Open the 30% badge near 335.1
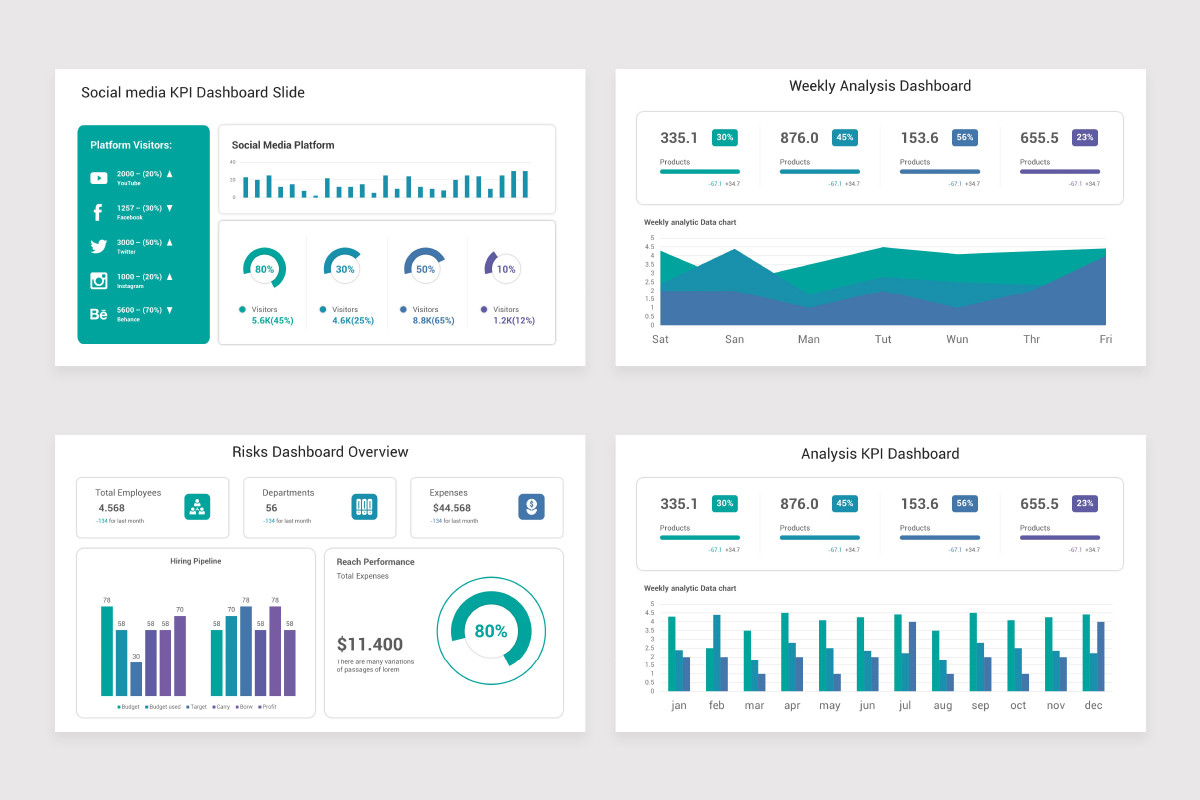1200x800 pixels. (723, 137)
